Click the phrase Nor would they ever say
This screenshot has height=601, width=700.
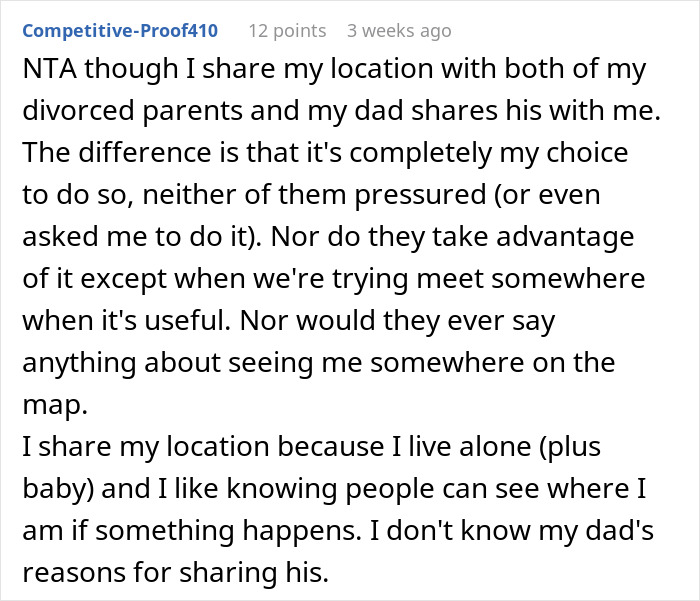(x=397, y=321)
